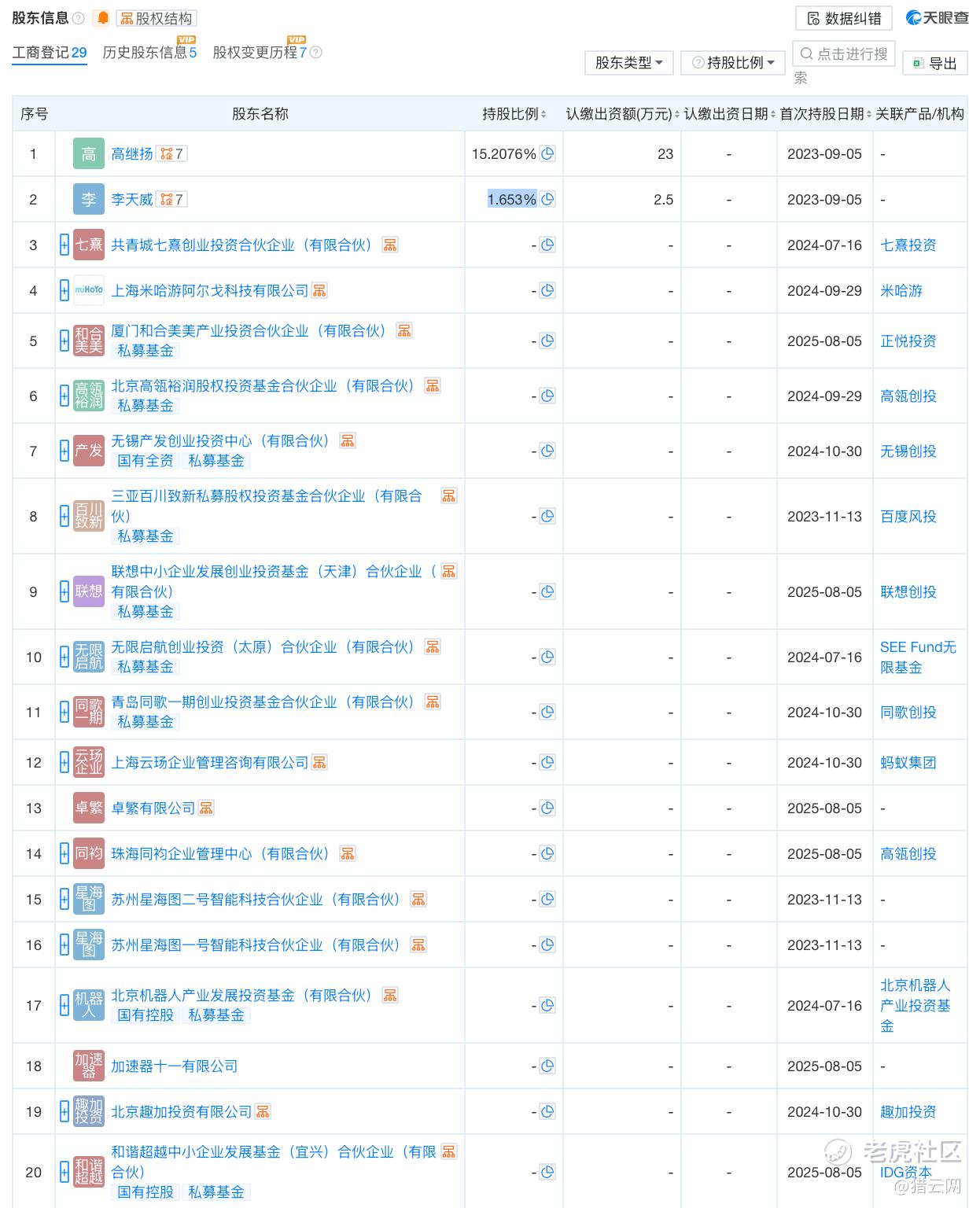Click 私募基金 tag under 青岛同歌一期
This screenshot has width=980, height=1208.
146,722
